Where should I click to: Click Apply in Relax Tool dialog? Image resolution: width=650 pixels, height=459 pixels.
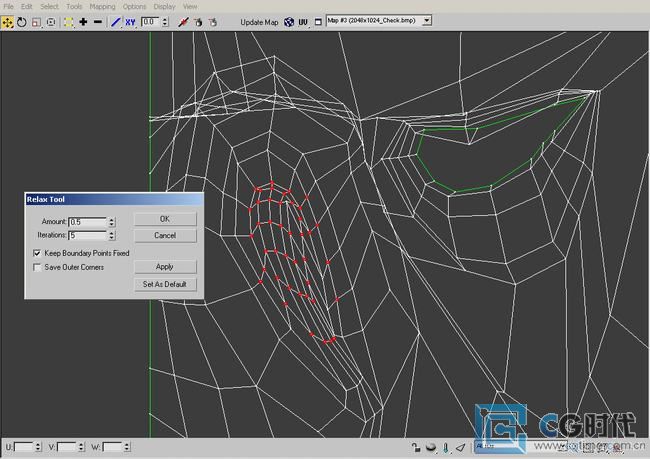pyautogui.click(x=165, y=267)
